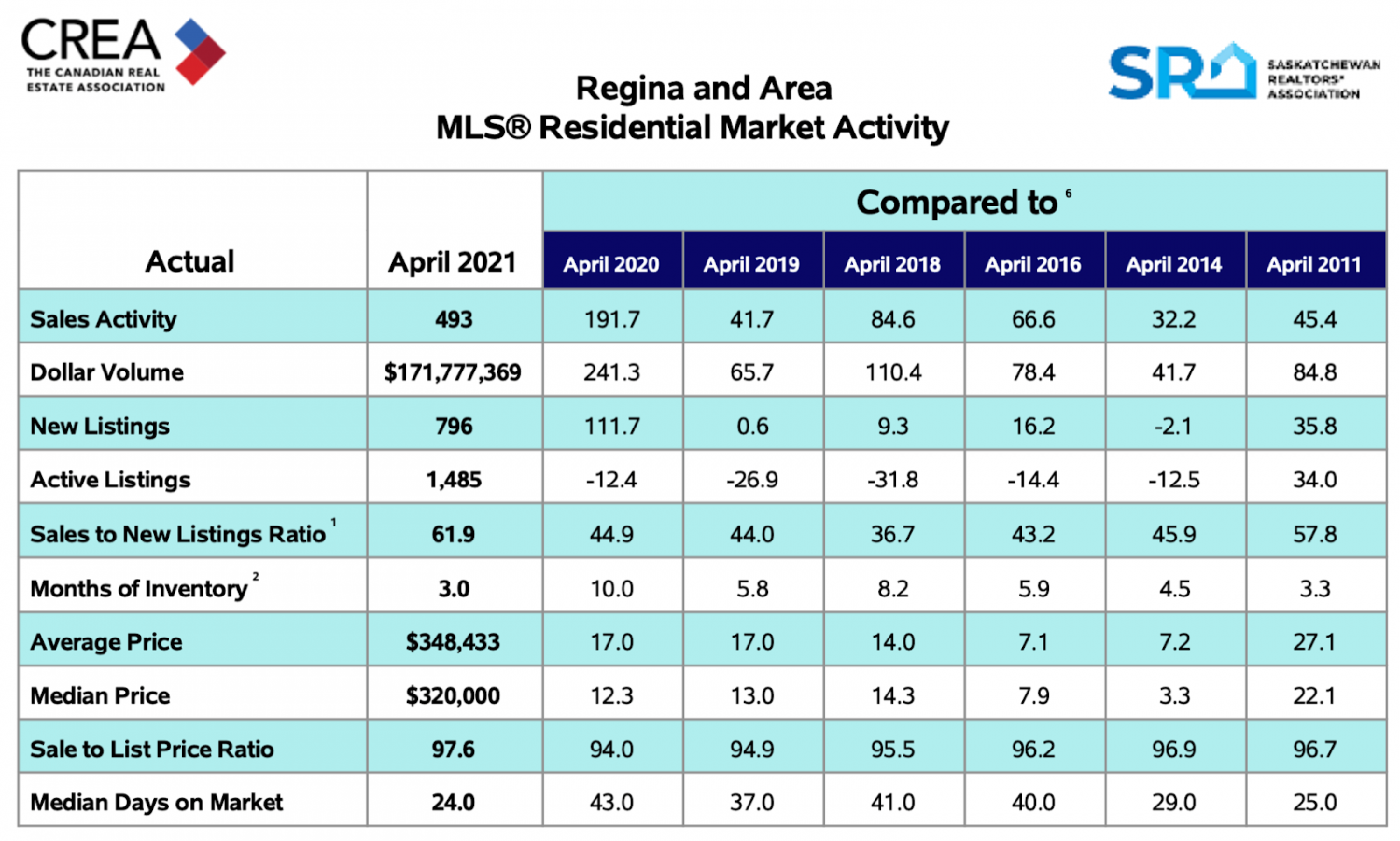Select the 'Active Listings' row label
This screenshot has width=1400, height=841.
pos(110,480)
